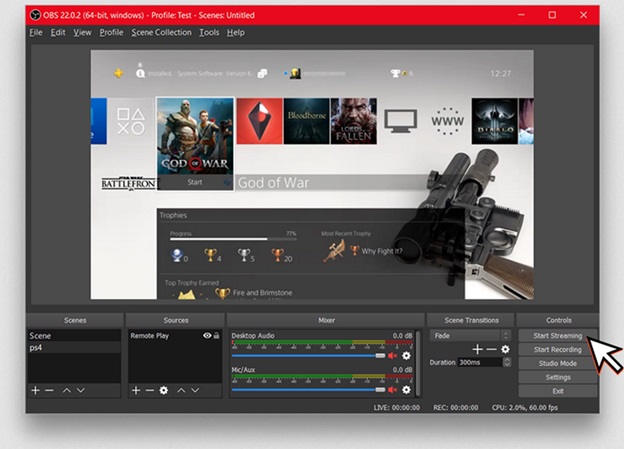
Task: Open the File menu
Action: click(36, 33)
